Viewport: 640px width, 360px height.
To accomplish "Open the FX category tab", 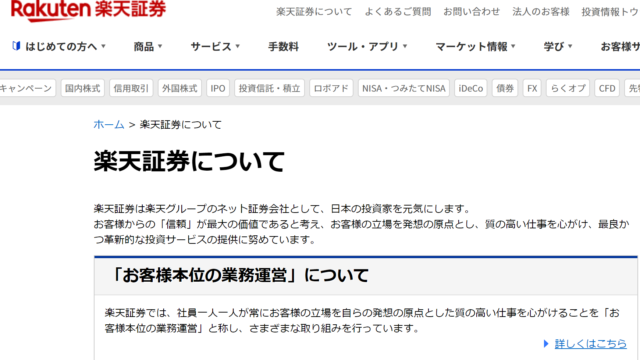I will click(x=532, y=88).
